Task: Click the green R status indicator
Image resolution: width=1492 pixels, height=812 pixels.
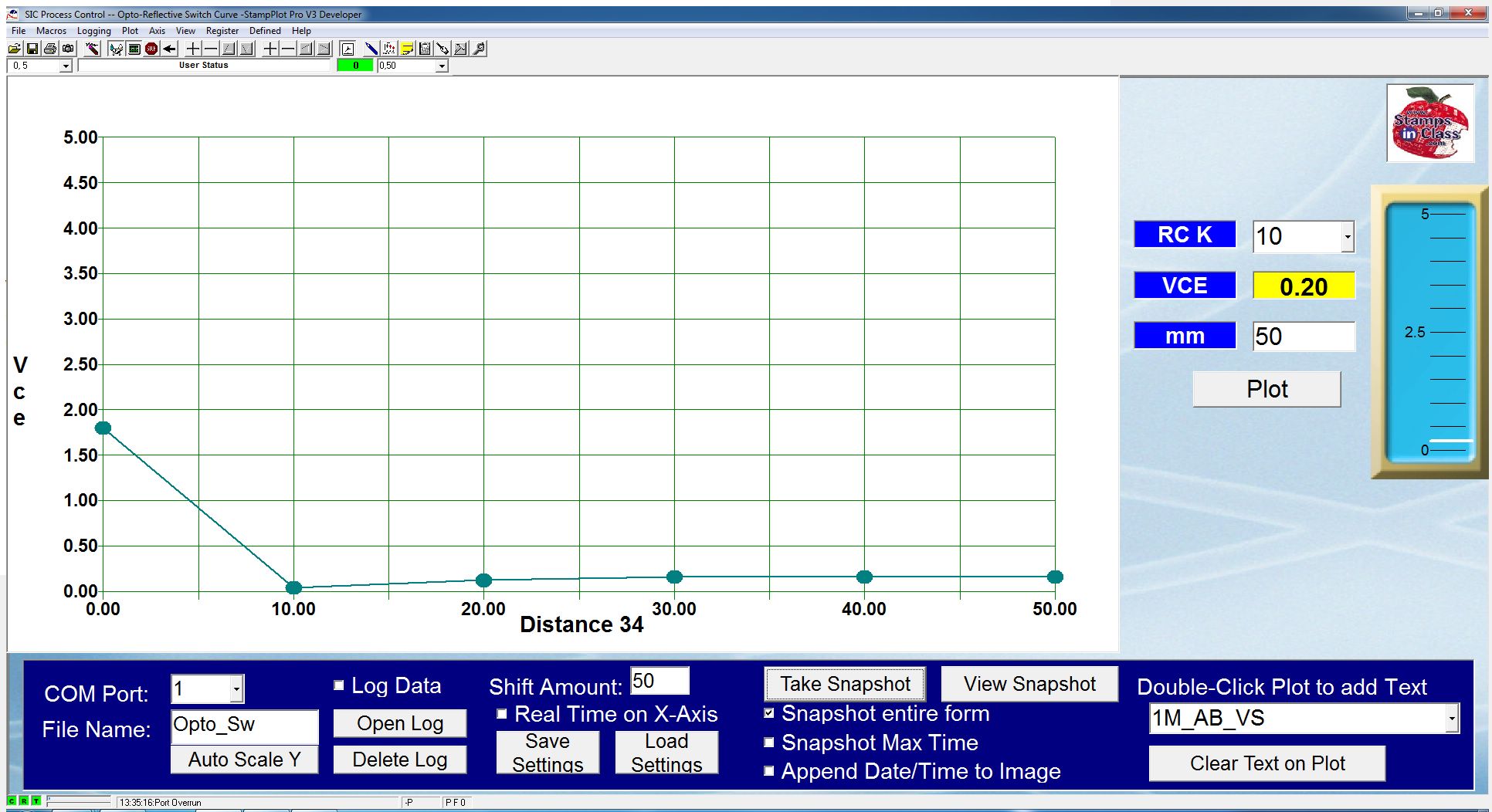Action: click(x=24, y=801)
